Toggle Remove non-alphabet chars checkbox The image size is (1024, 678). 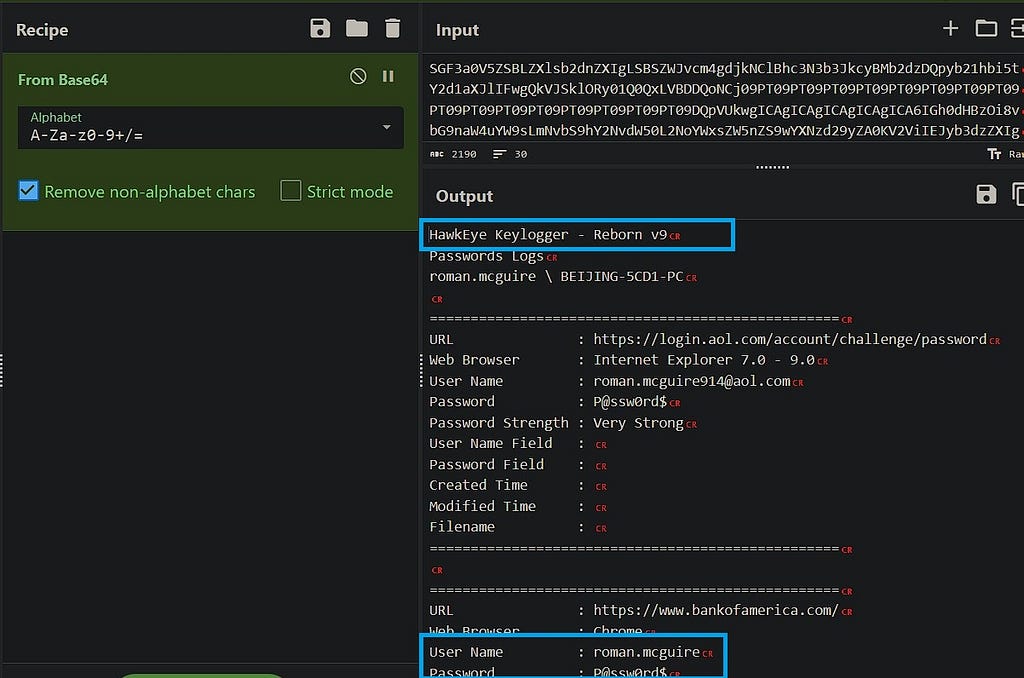[x=28, y=191]
